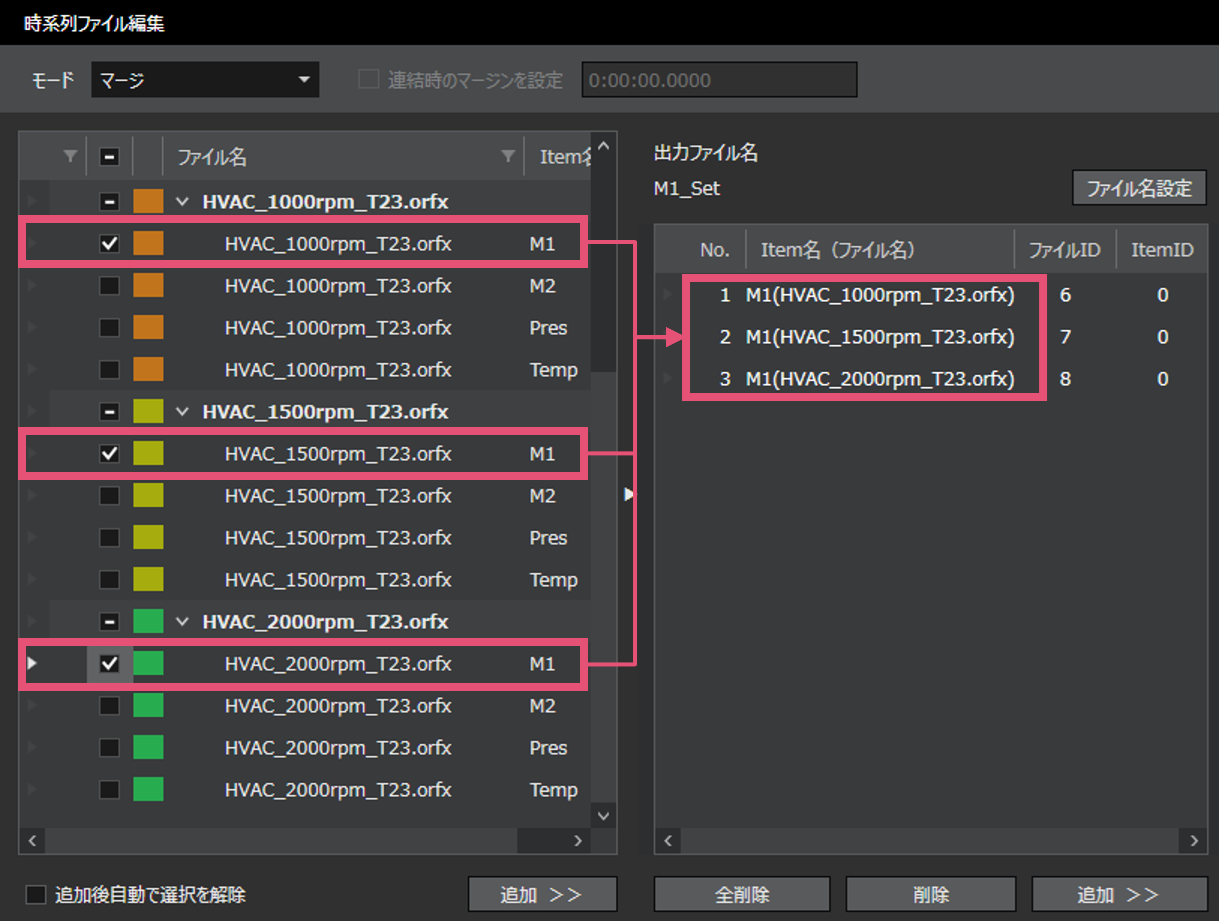This screenshot has height=921, width=1219.
Task: Click the splitter arrow between the panels
Action: point(628,493)
